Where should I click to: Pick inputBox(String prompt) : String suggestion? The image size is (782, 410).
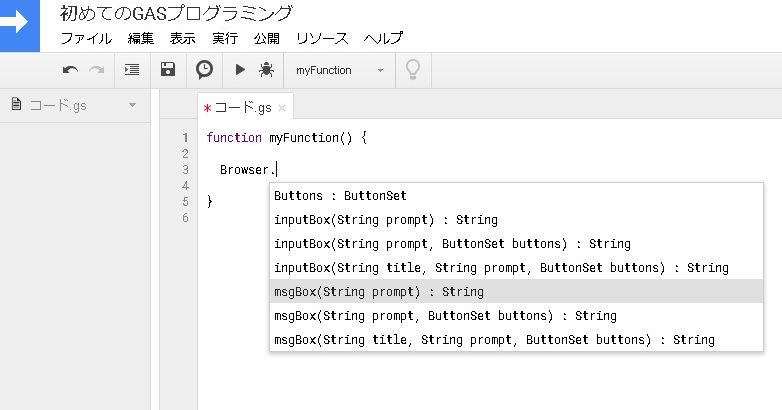[385, 220]
